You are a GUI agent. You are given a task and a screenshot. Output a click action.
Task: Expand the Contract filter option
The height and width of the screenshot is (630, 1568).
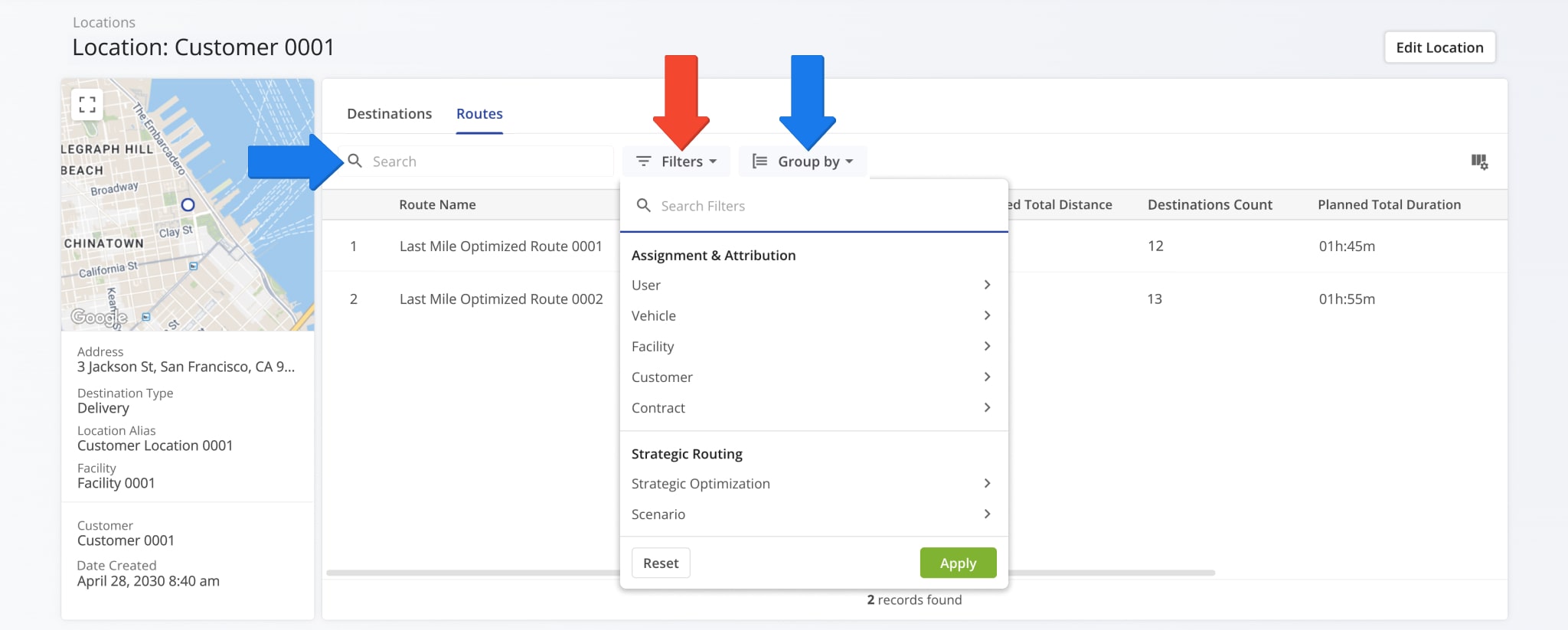(x=813, y=407)
